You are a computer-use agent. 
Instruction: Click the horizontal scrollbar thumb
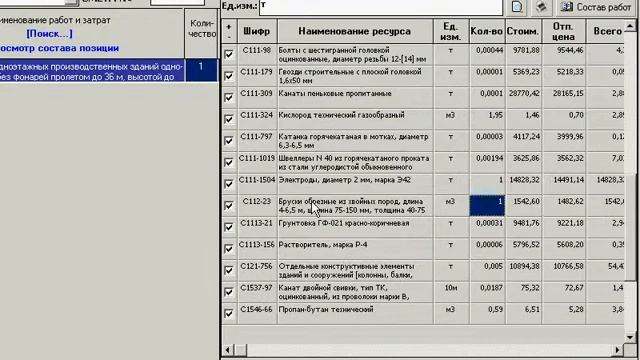(x=241, y=350)
